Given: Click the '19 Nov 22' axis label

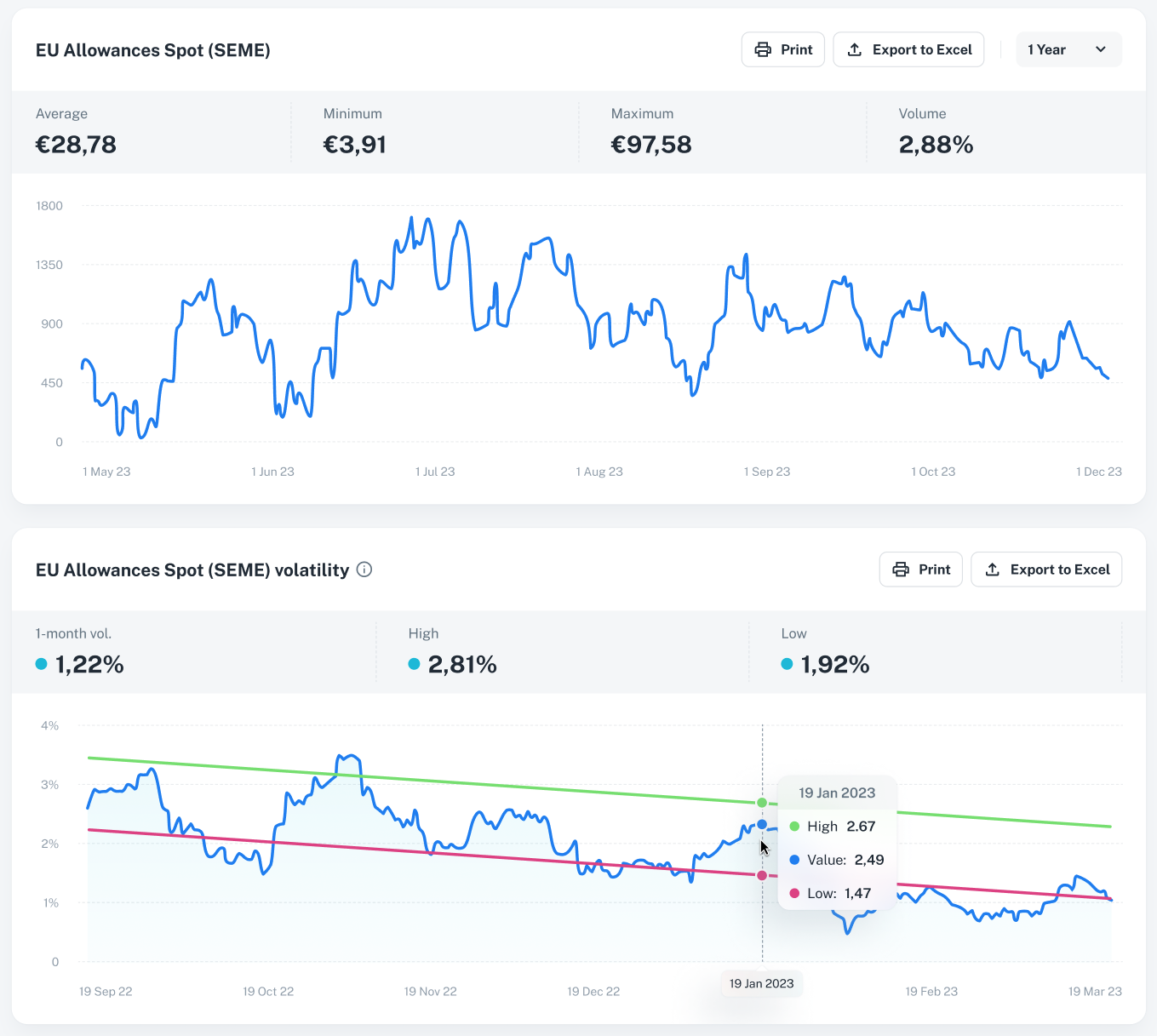Looking at the screenshot, I should click(431, 992).
